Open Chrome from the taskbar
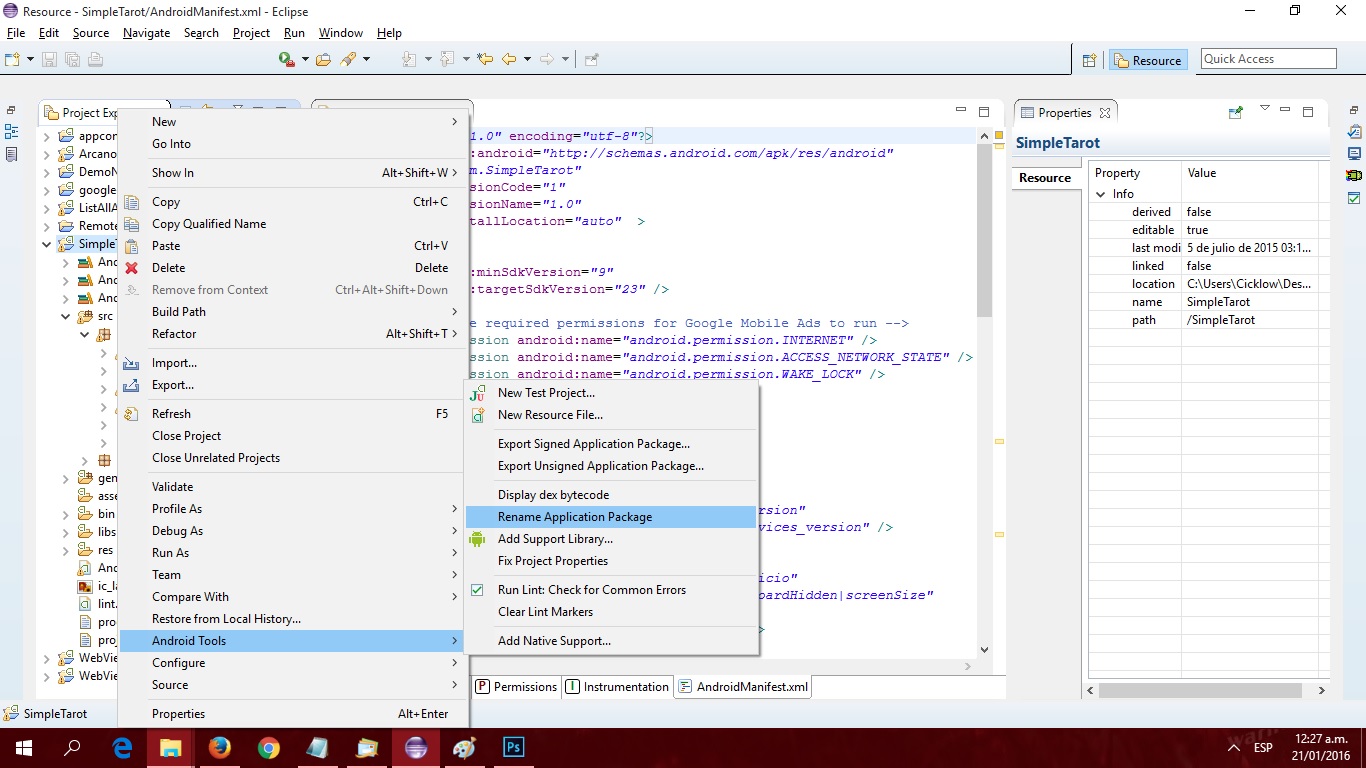Screen dimensions: 1366x768 (269, 747)
